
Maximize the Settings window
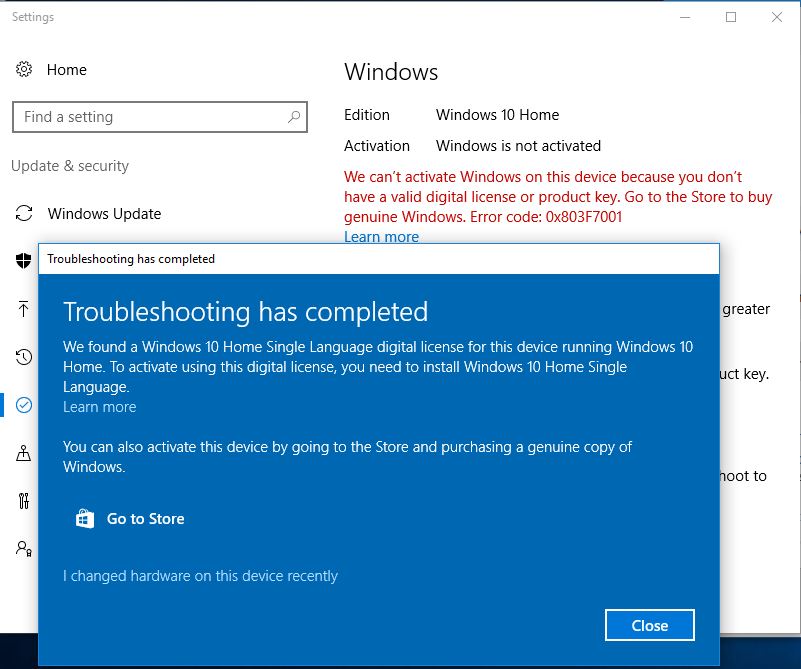coord(731,17)
